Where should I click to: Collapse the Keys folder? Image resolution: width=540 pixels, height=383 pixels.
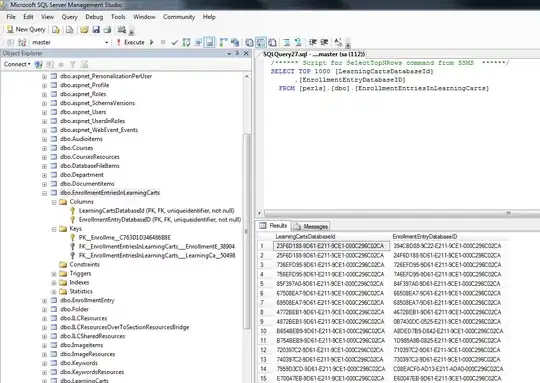click(54, 229)
